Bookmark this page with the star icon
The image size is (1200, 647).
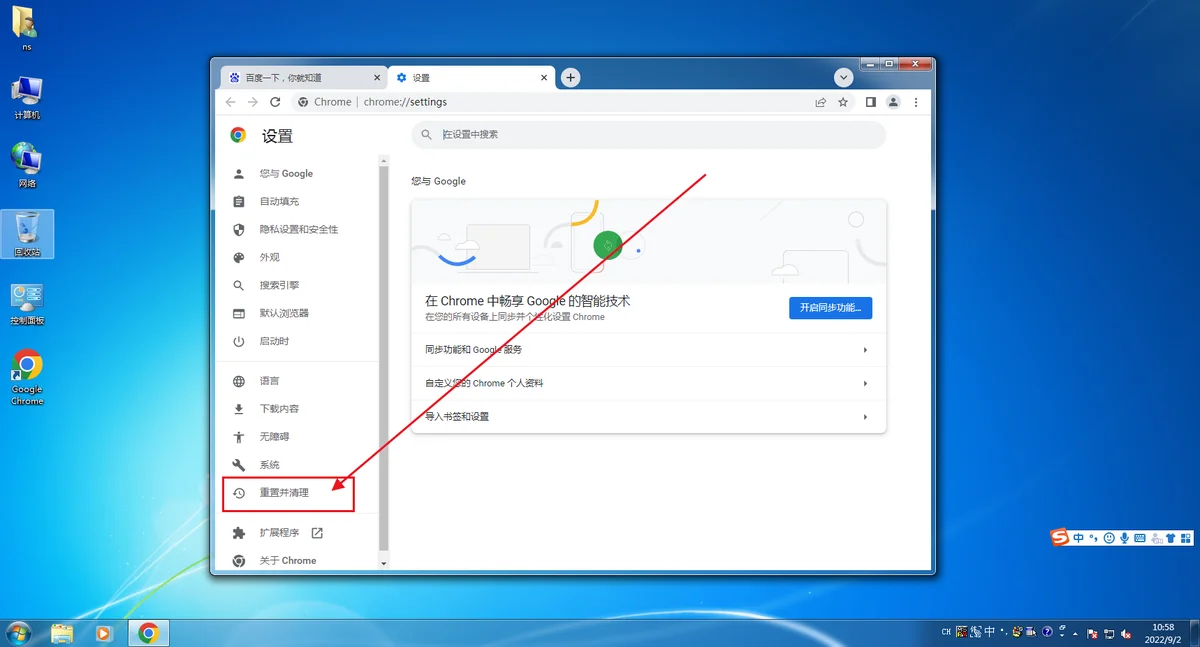[x=843, y=102]
